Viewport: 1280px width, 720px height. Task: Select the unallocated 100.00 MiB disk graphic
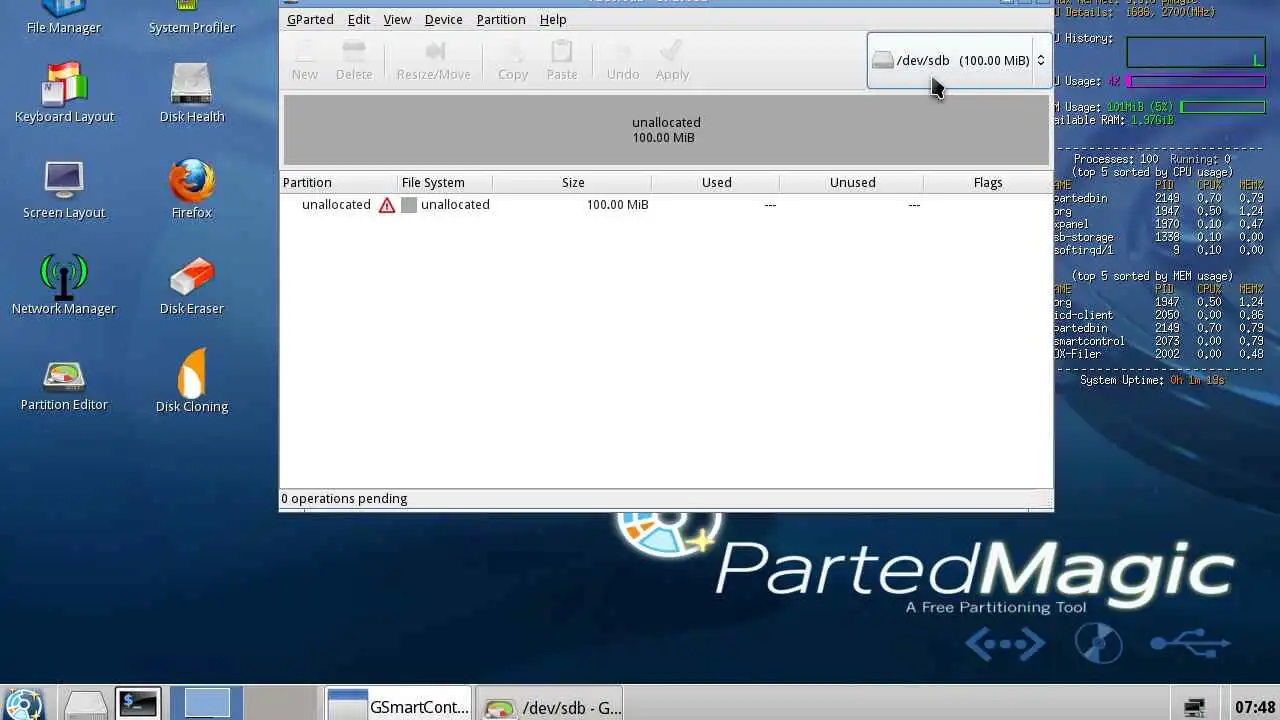click(666, 130)
